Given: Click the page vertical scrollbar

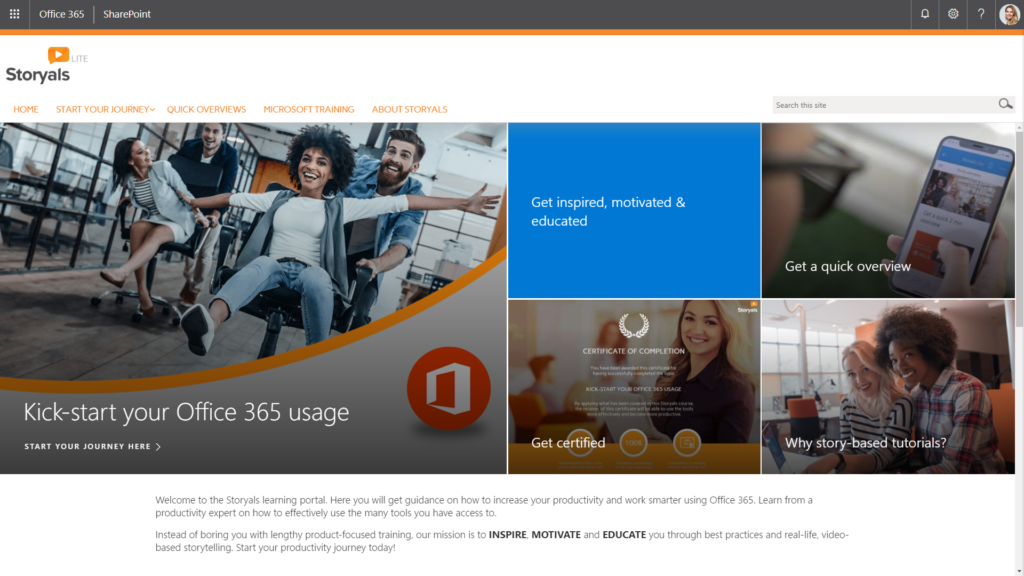Looking at the screenshot, I should 1019,349.
